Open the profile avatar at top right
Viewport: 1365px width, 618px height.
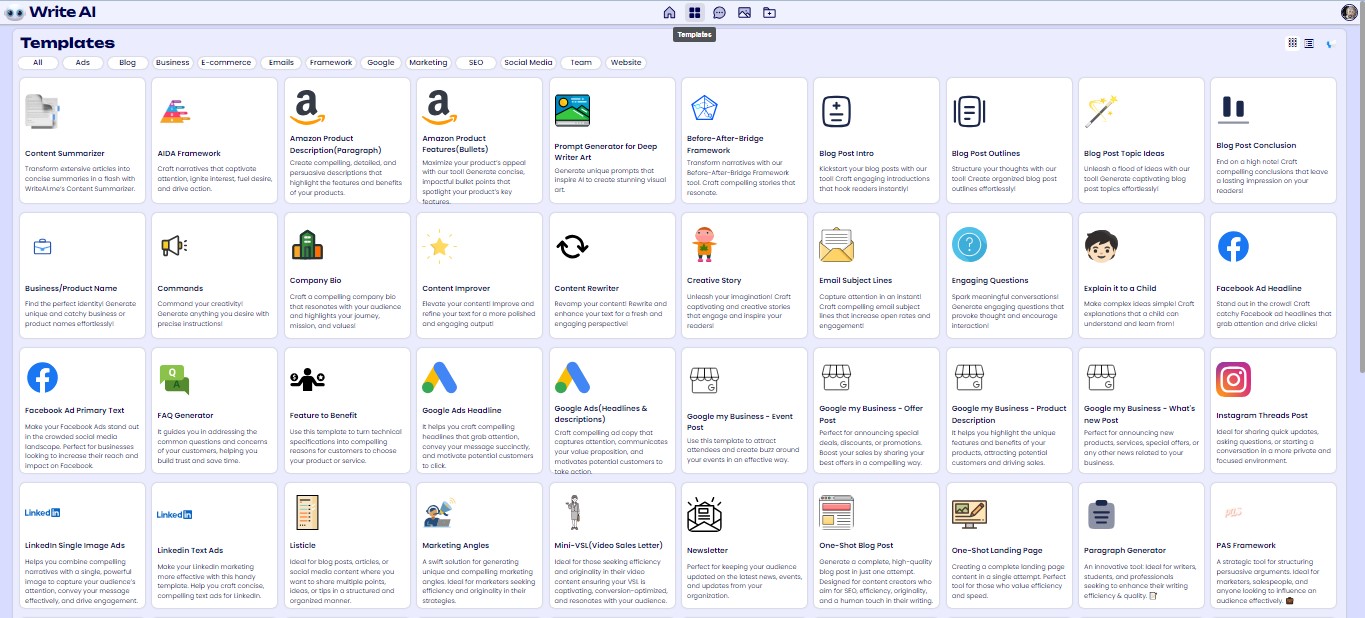1349,12
